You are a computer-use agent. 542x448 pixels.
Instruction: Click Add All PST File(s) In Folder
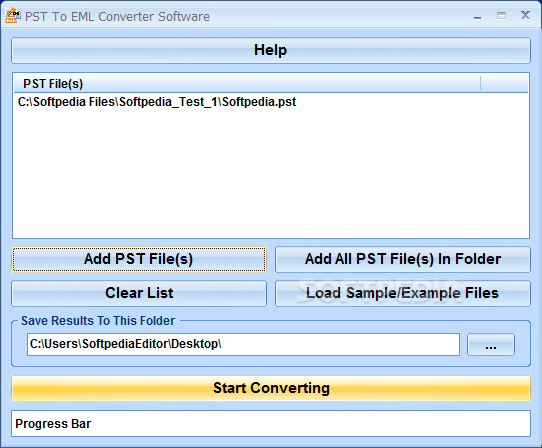[403, 259]
